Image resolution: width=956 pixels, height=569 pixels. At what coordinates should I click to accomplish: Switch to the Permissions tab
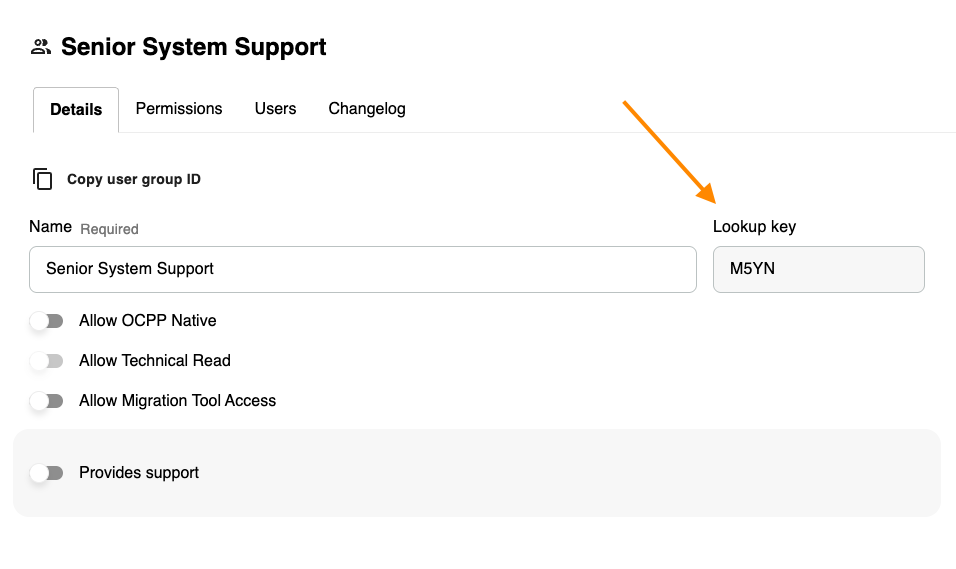[179, 109]
